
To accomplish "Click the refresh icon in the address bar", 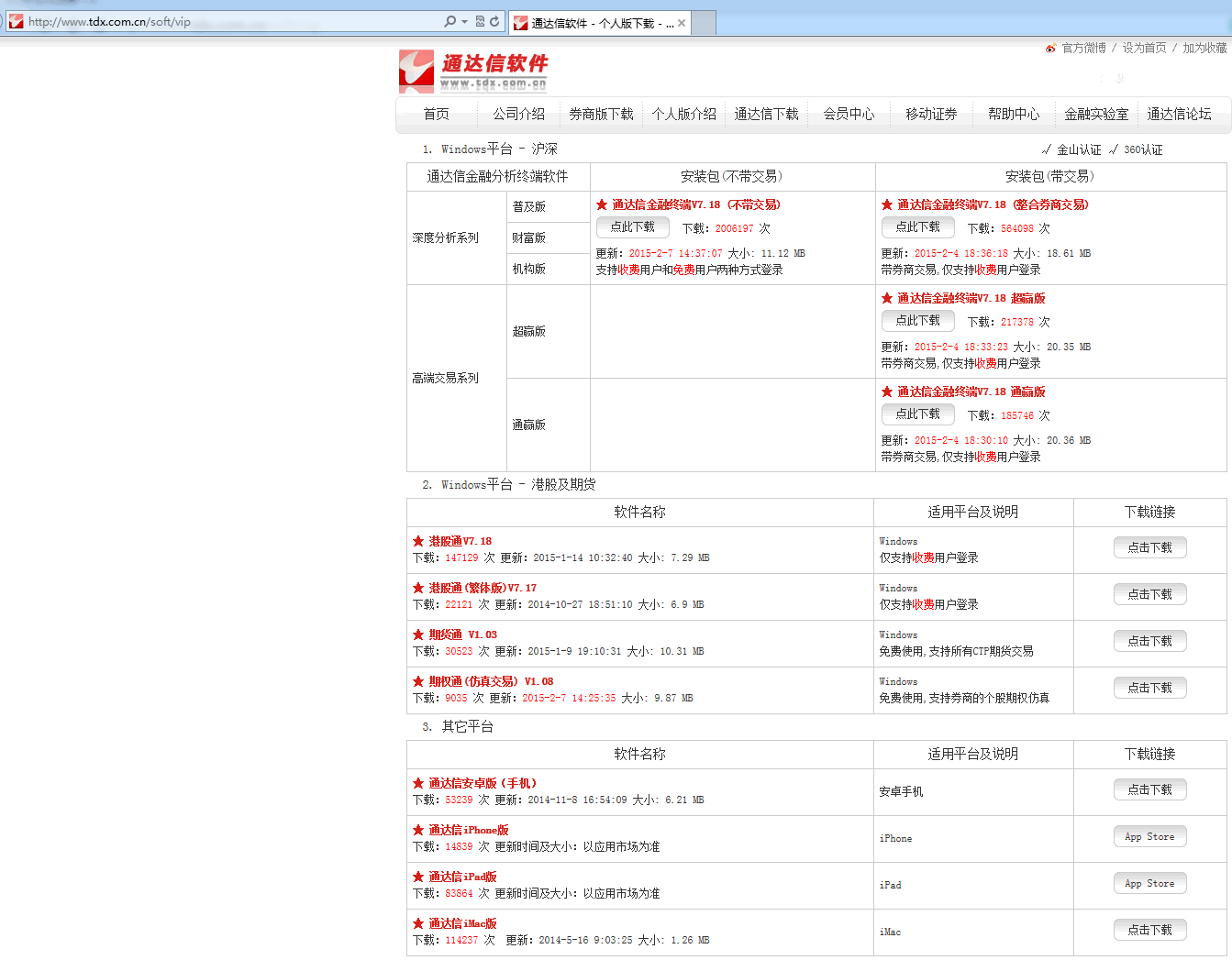I will [x=495, y=21].
